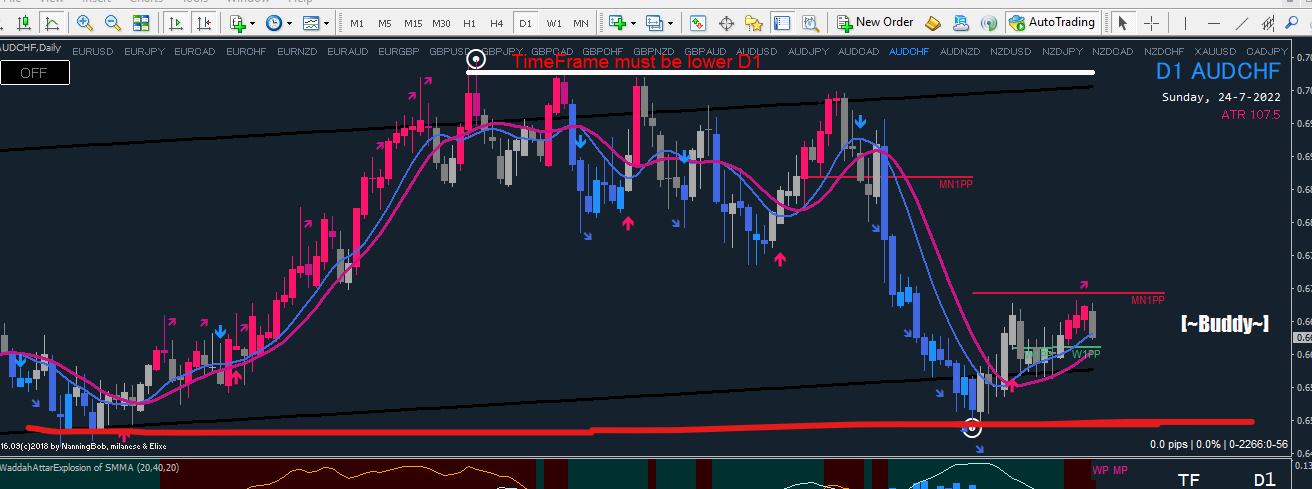Click the Templates icon
The height and width of the screenshot is (489, 1312).
pos(311,22)
